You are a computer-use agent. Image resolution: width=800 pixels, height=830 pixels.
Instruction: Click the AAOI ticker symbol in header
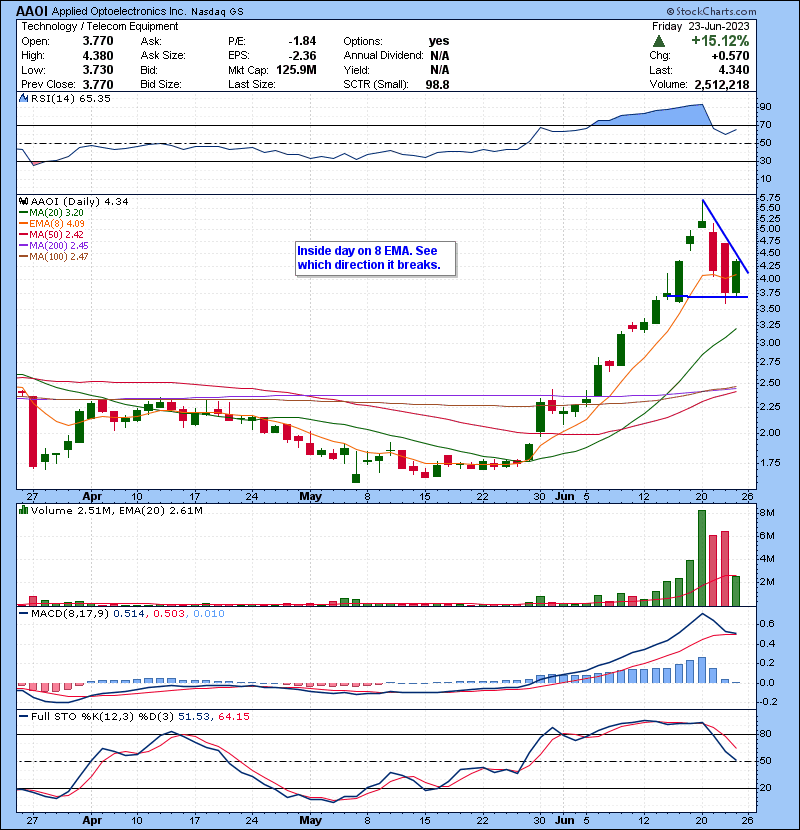point(32,11)
